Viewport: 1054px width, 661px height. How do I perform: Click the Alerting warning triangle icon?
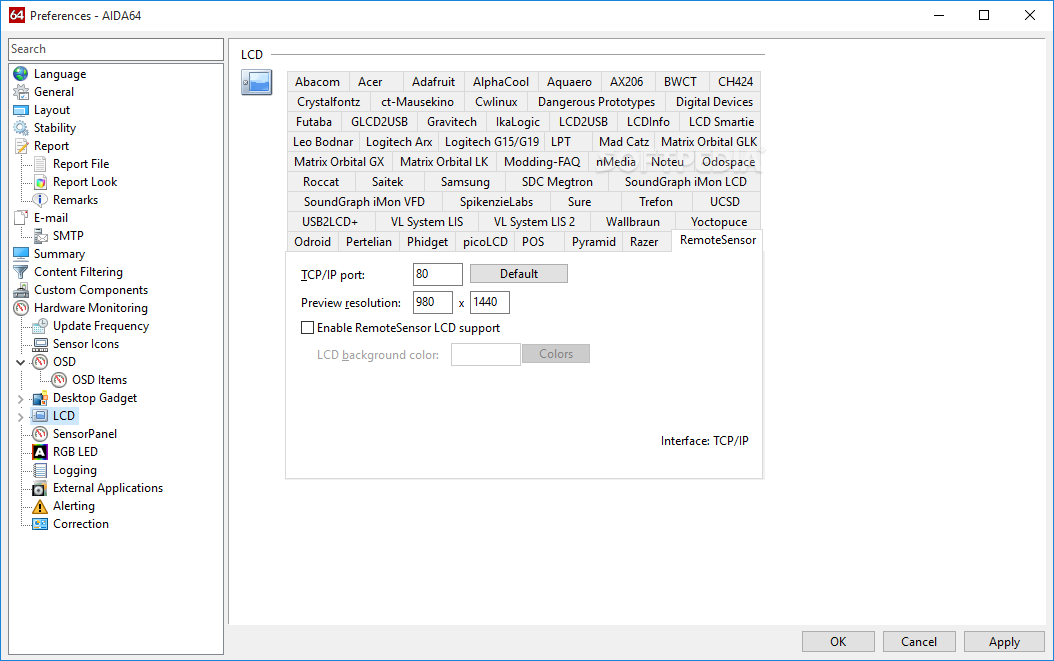40,506
